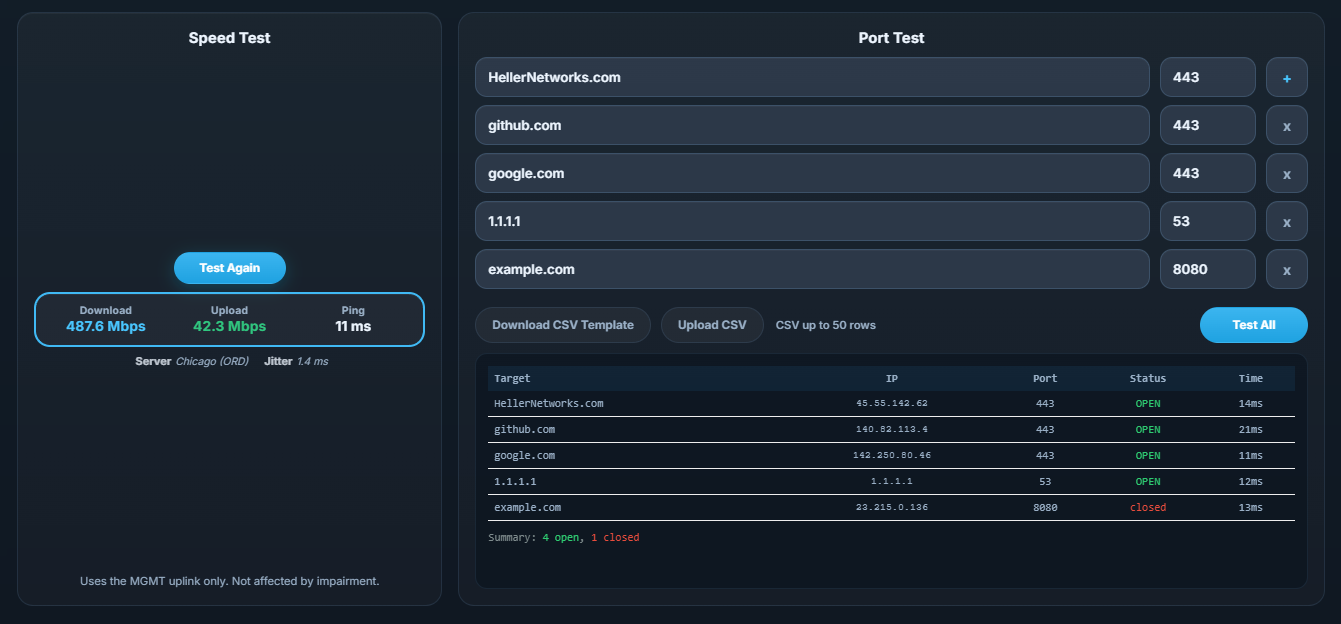Viewport: 1341px width, 624px height.
Task: Select IP address 45.55.142.62
Action: click(892, 403)
